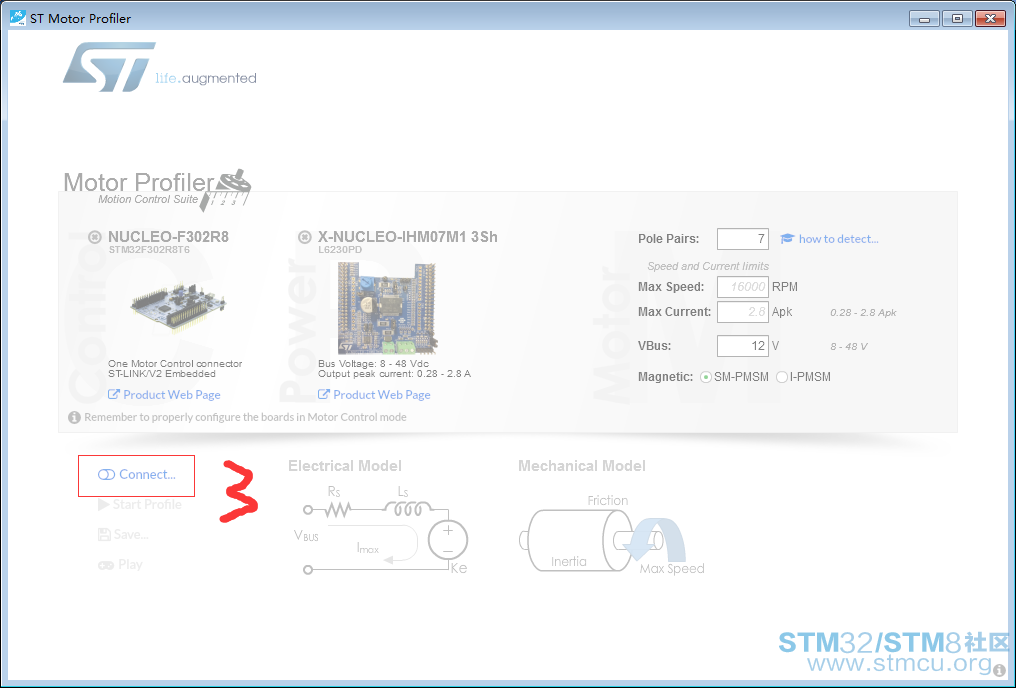Click the 'Mechanical Model' heading text

(x=582, y=466)
